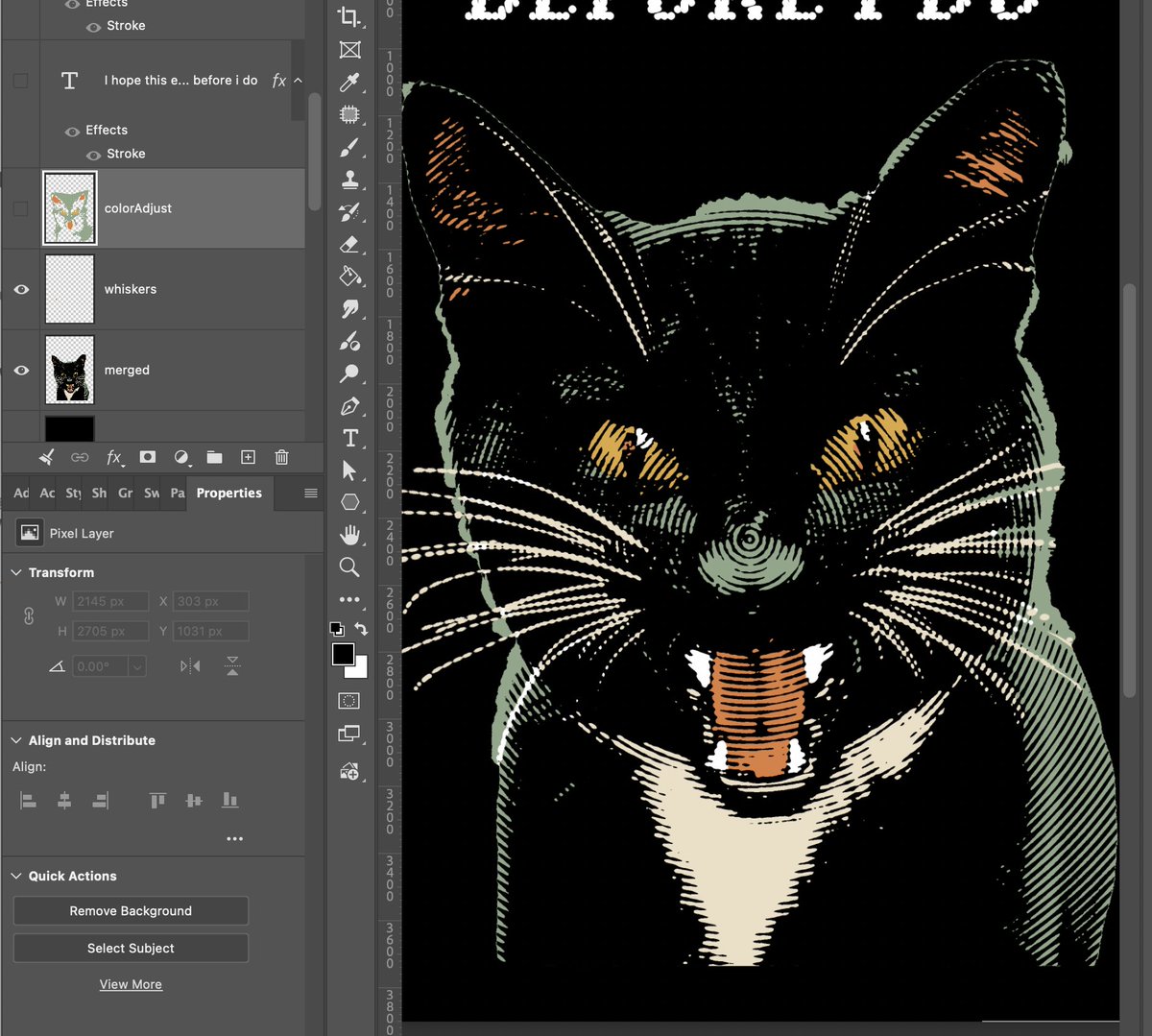
Task: Open the View More link
Action: pyautogui.click(x=131, y=984)
